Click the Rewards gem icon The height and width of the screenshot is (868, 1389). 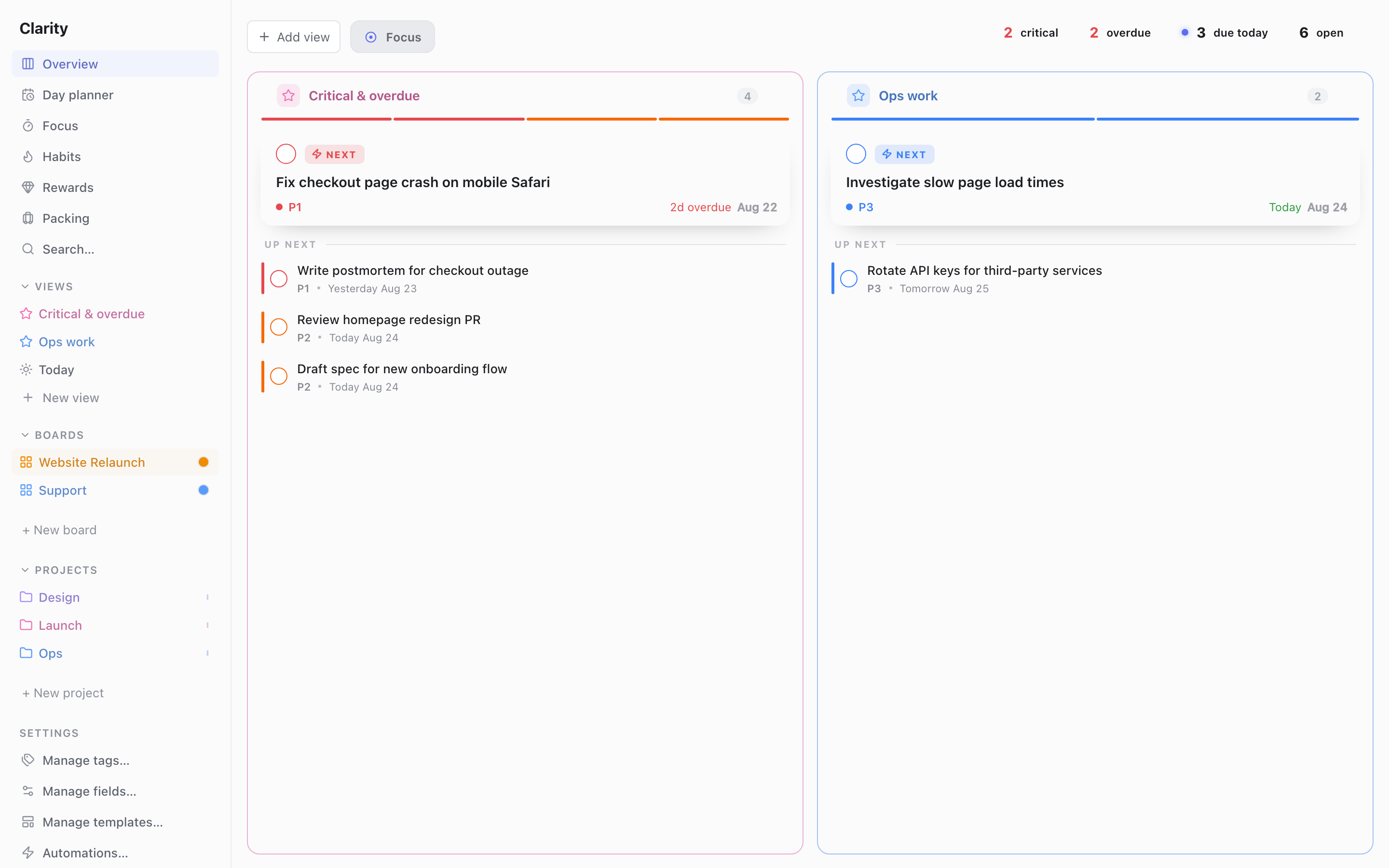27,187
